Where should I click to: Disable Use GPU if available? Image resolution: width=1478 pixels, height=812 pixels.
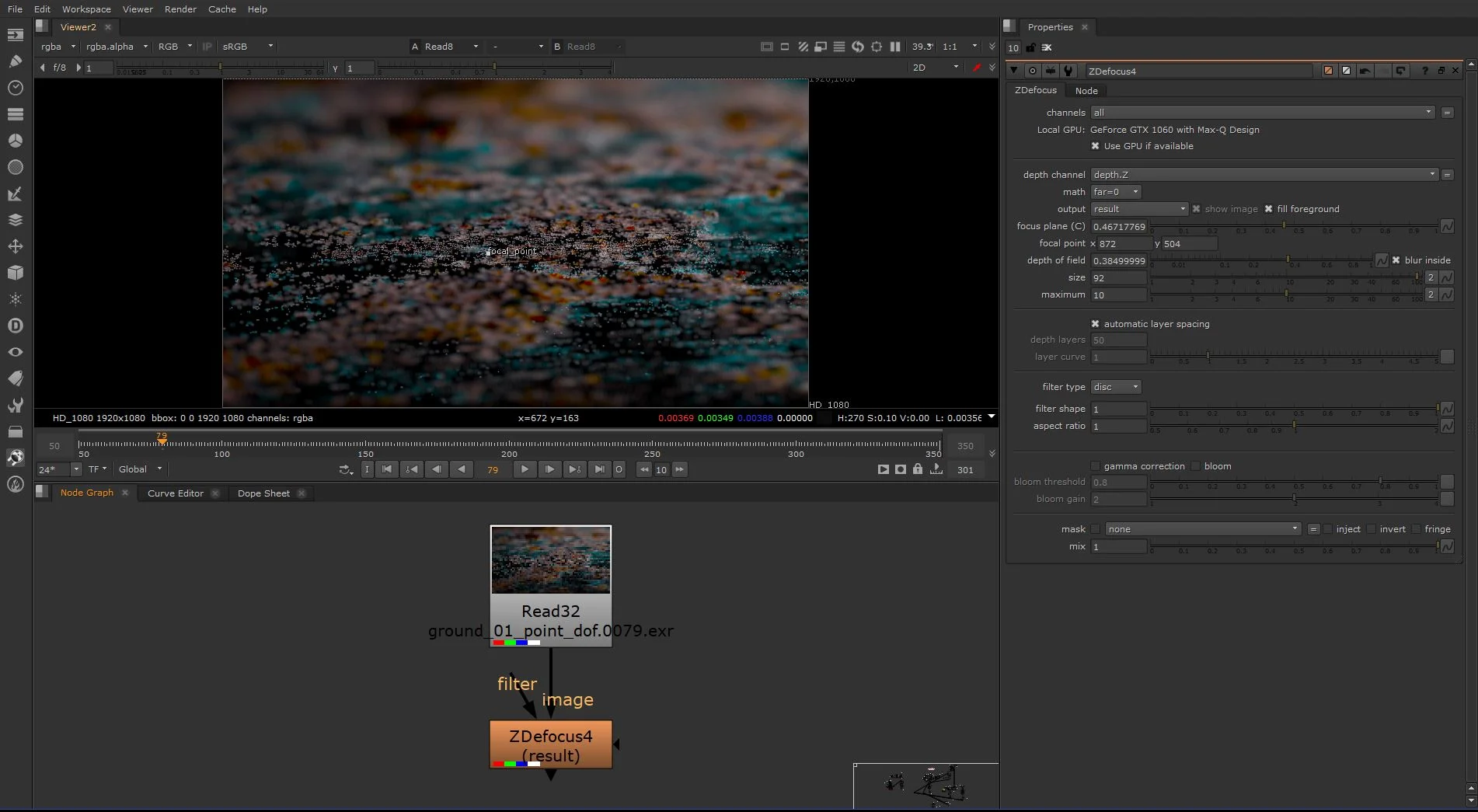coord(1095,146)
